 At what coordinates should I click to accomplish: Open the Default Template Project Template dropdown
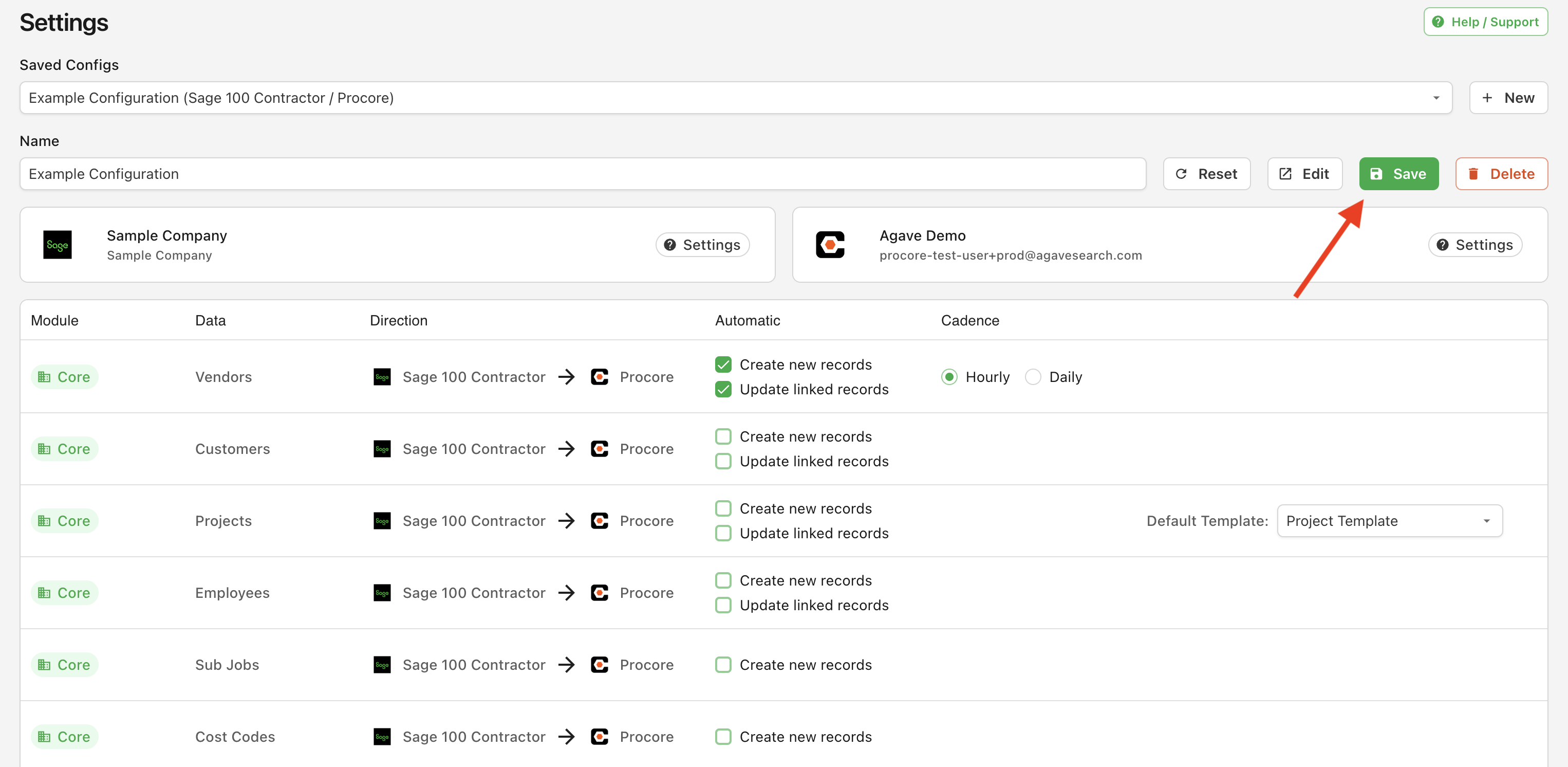[1390, 520]
